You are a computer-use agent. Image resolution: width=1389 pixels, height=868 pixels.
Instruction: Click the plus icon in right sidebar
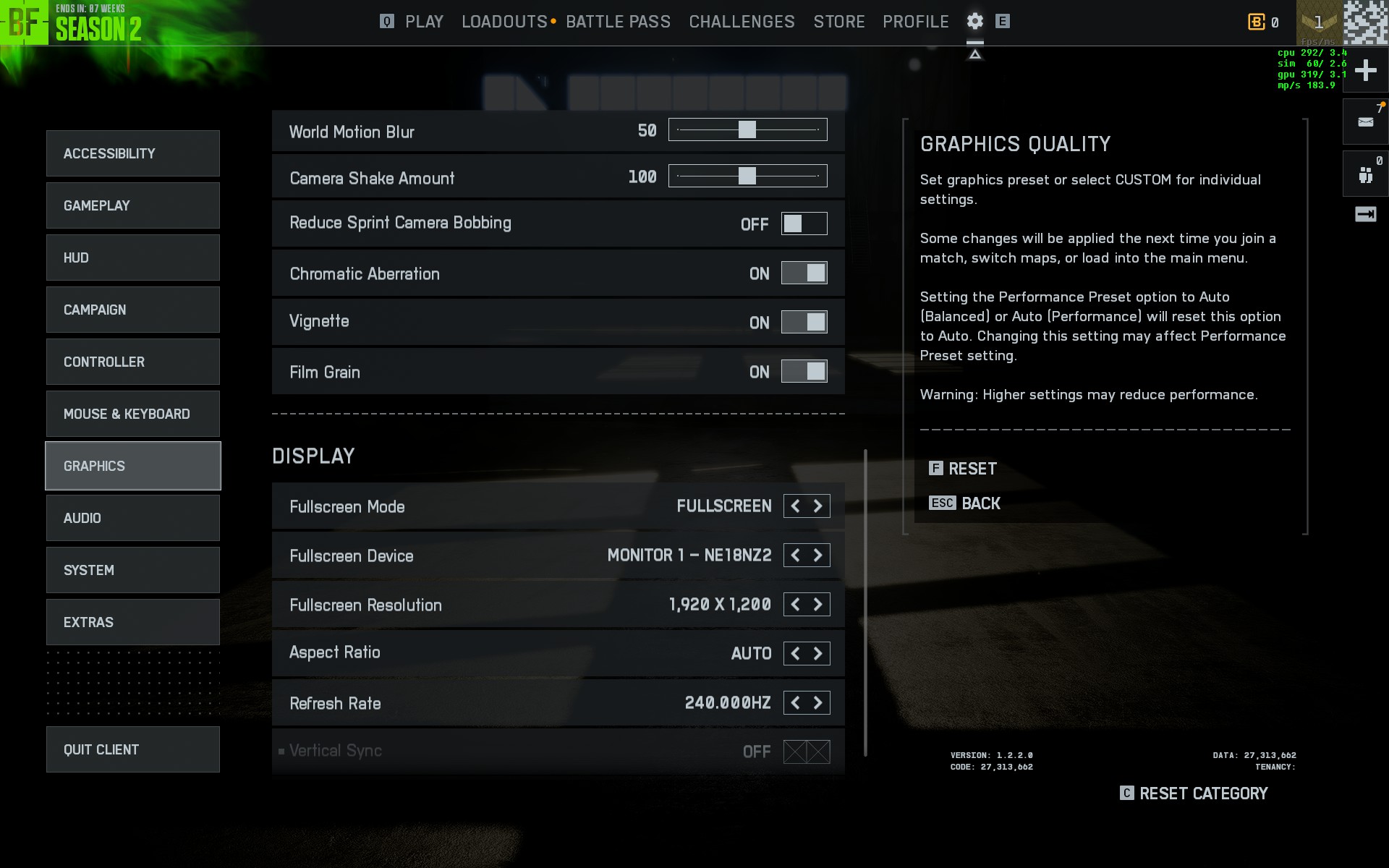pyautogui.click(x=1365, y=70)
